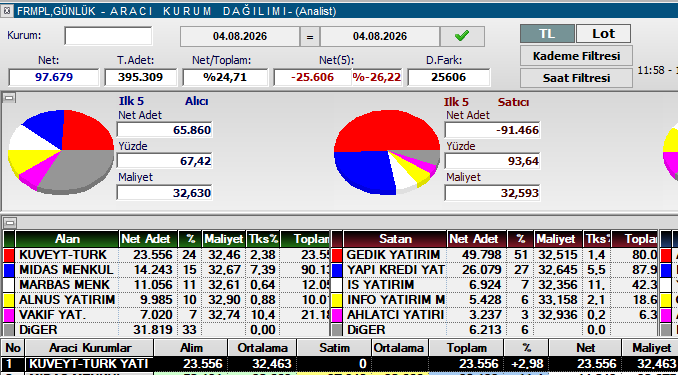Click the Net value 97.679

point(54,77)
